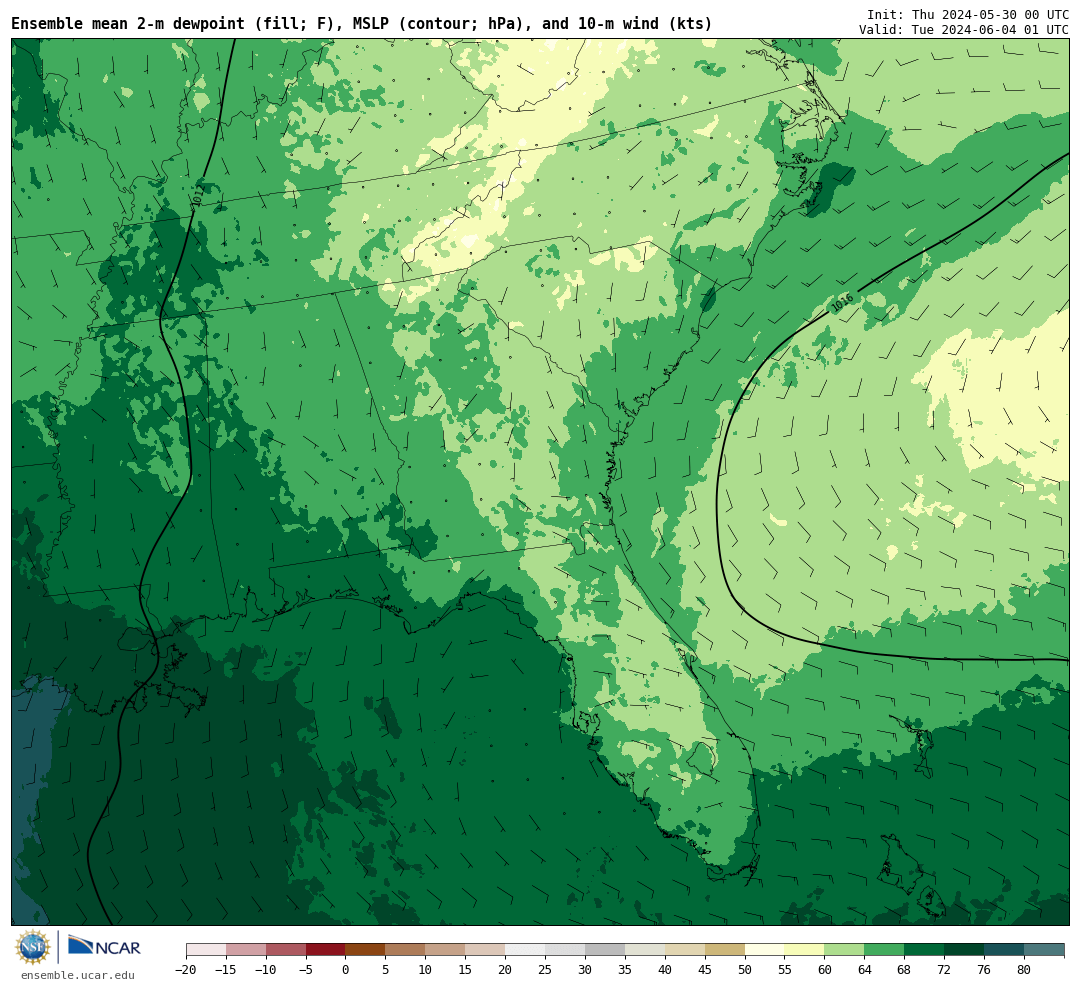Click the NSF logo

click(x=33, y=947)
